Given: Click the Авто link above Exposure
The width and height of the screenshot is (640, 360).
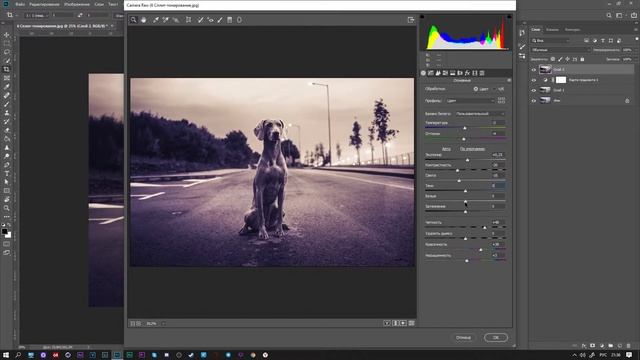Looking at the screenshot, I should pos(446,149).
